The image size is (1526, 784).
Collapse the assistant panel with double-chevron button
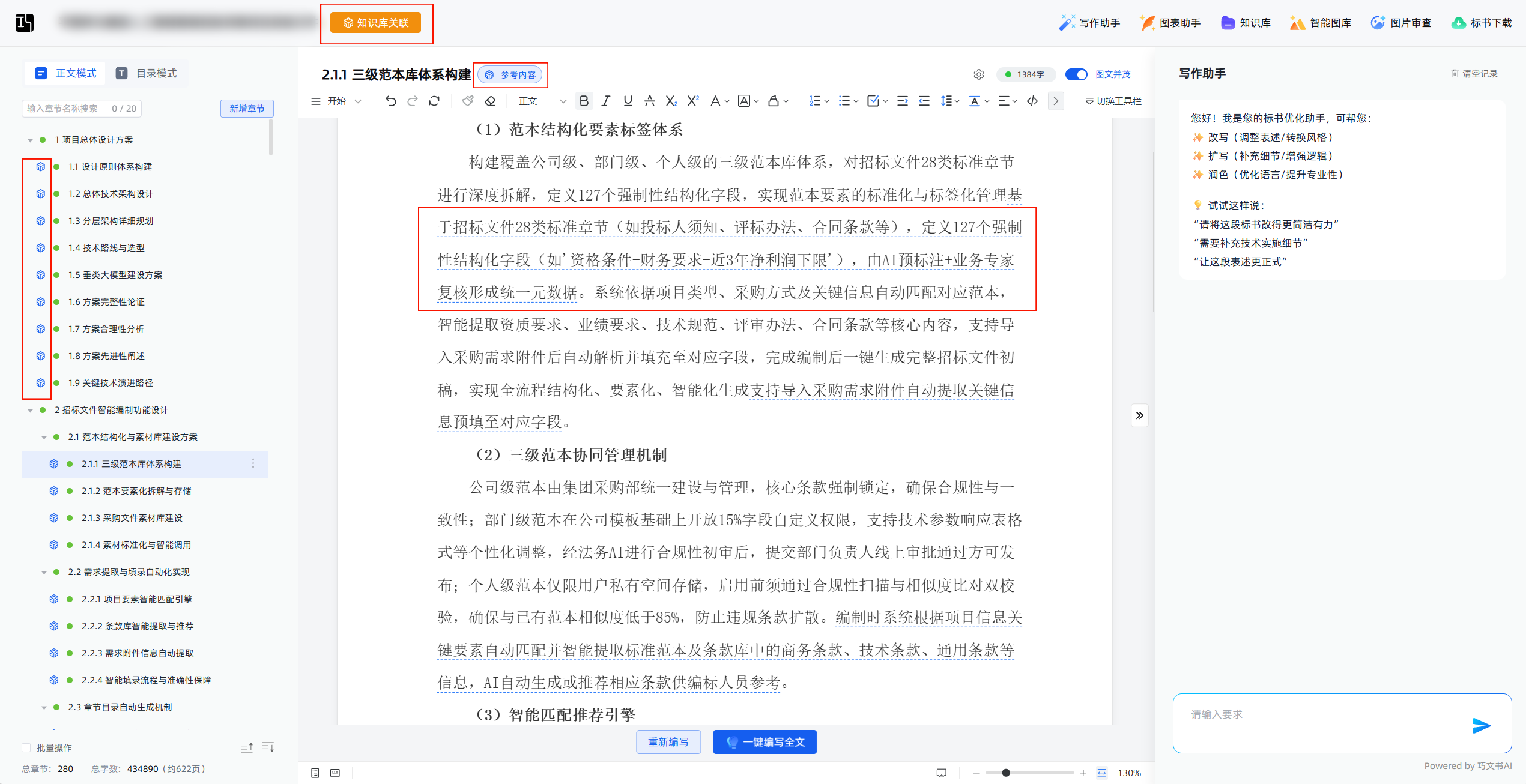click(1139, 415)
